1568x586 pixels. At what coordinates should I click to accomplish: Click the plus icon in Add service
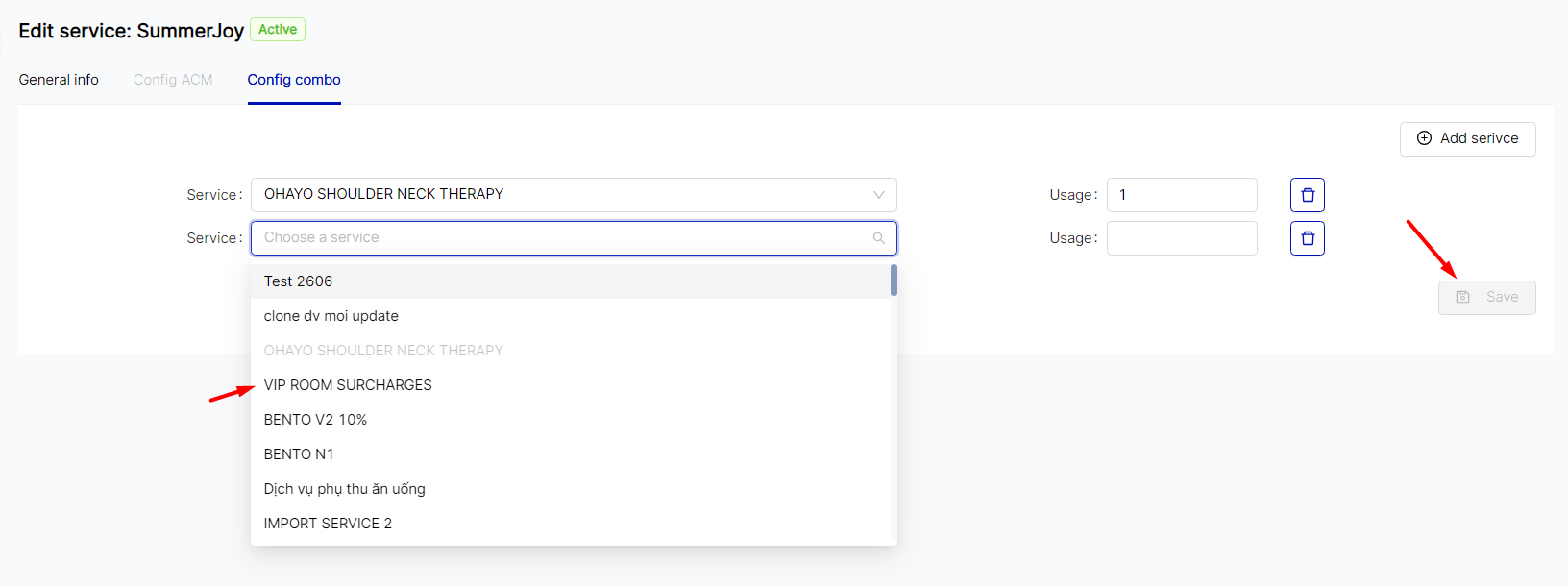[1424, 138]
